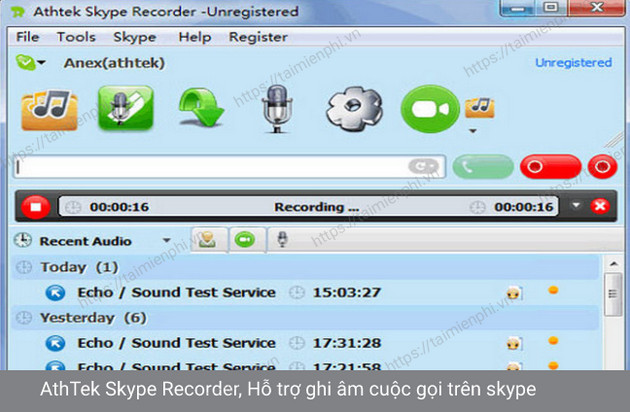Click the scroll up arrow of the list
The height and width of the screenshot is (412, 630).
[x=614, y=264]
